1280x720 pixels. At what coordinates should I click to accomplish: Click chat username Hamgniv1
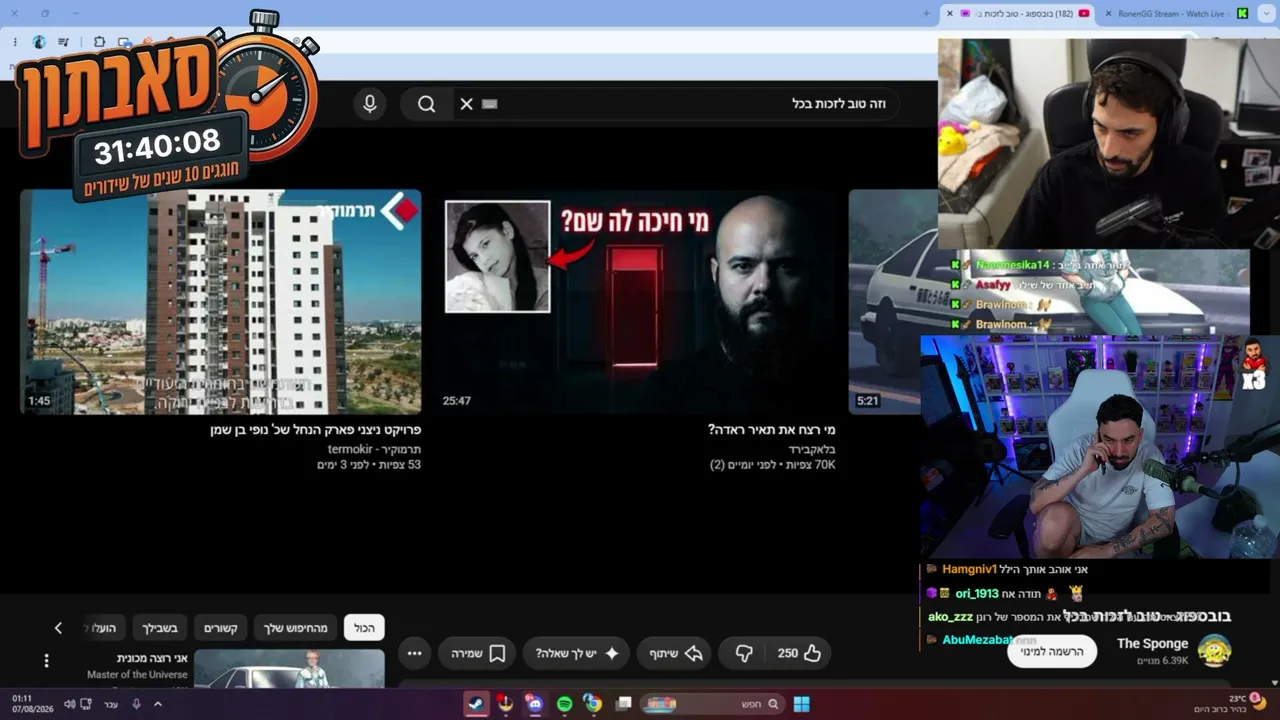pos(969,569)
